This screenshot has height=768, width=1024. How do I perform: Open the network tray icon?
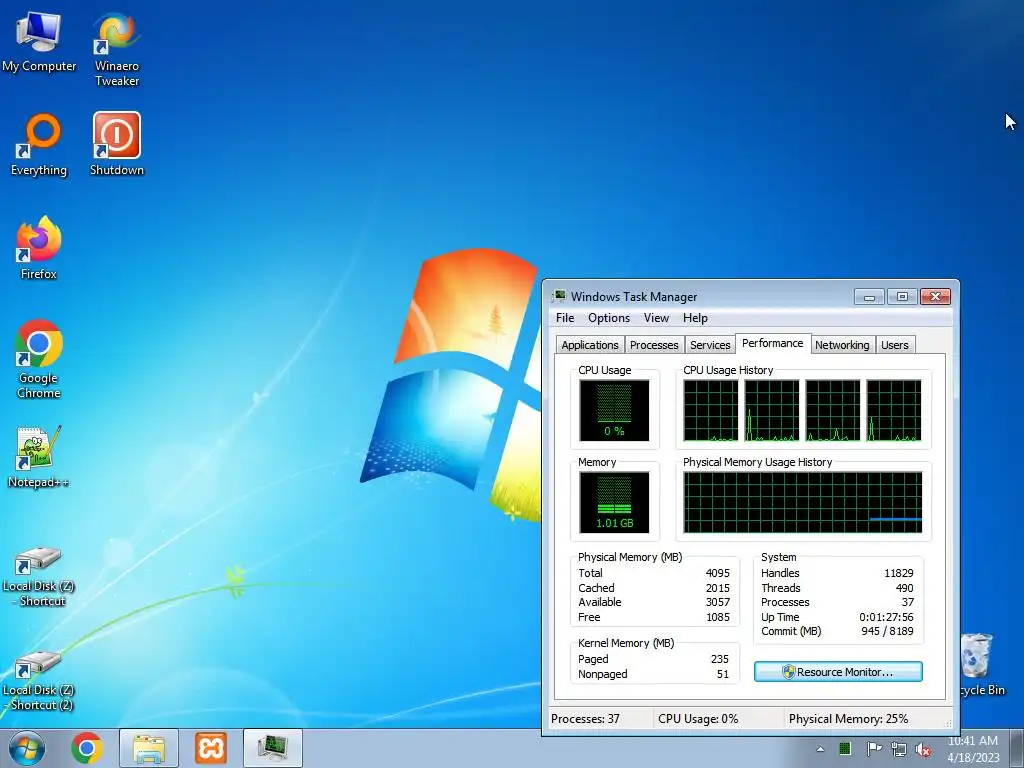click(899, 749)
